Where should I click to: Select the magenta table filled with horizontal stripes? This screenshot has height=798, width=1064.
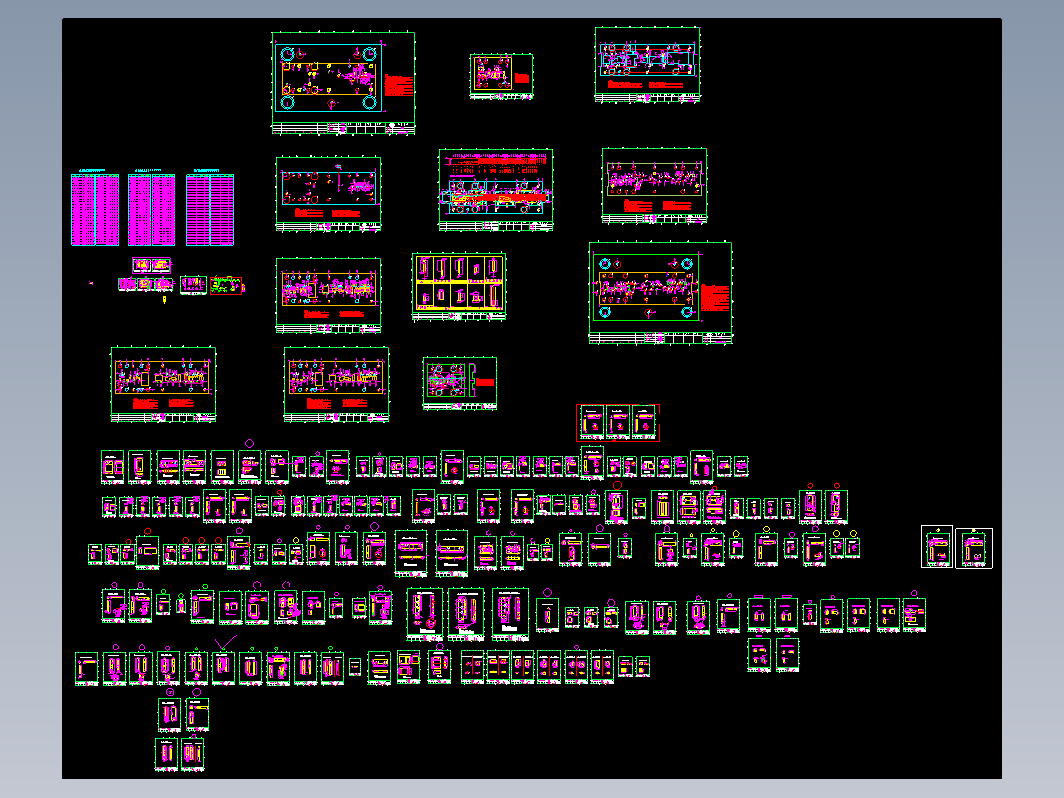[x=210, y=210]
